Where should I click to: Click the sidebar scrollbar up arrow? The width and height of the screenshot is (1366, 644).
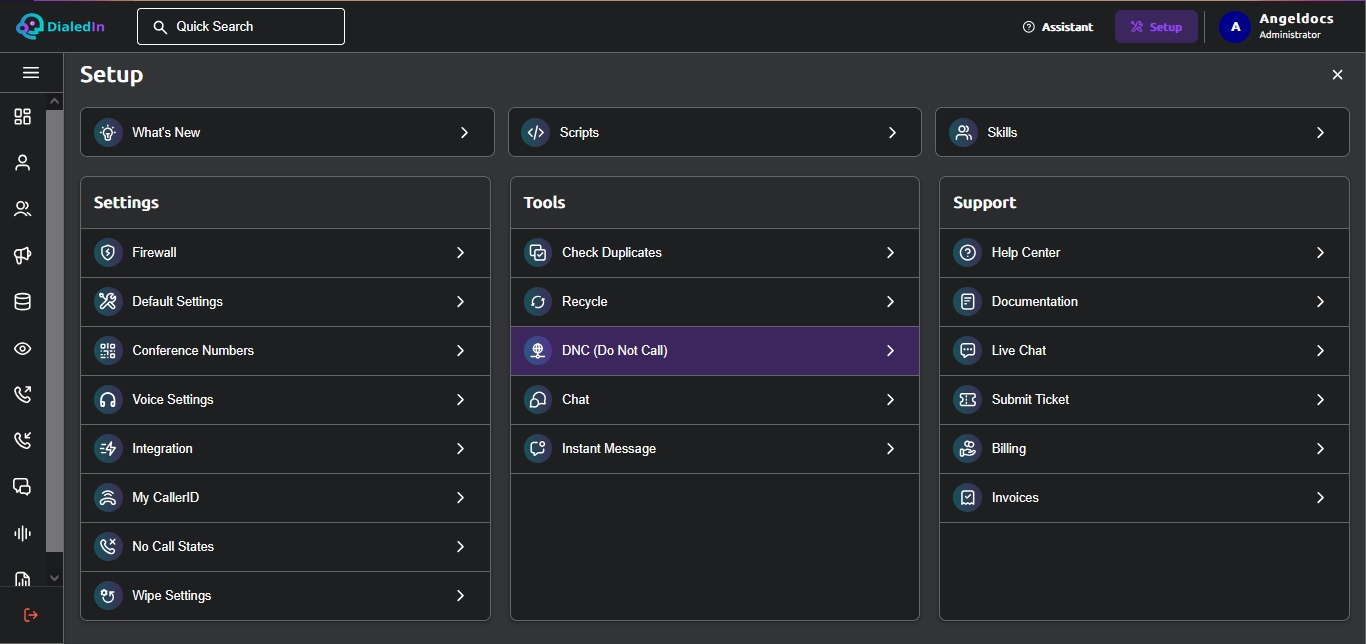[54, 101]
